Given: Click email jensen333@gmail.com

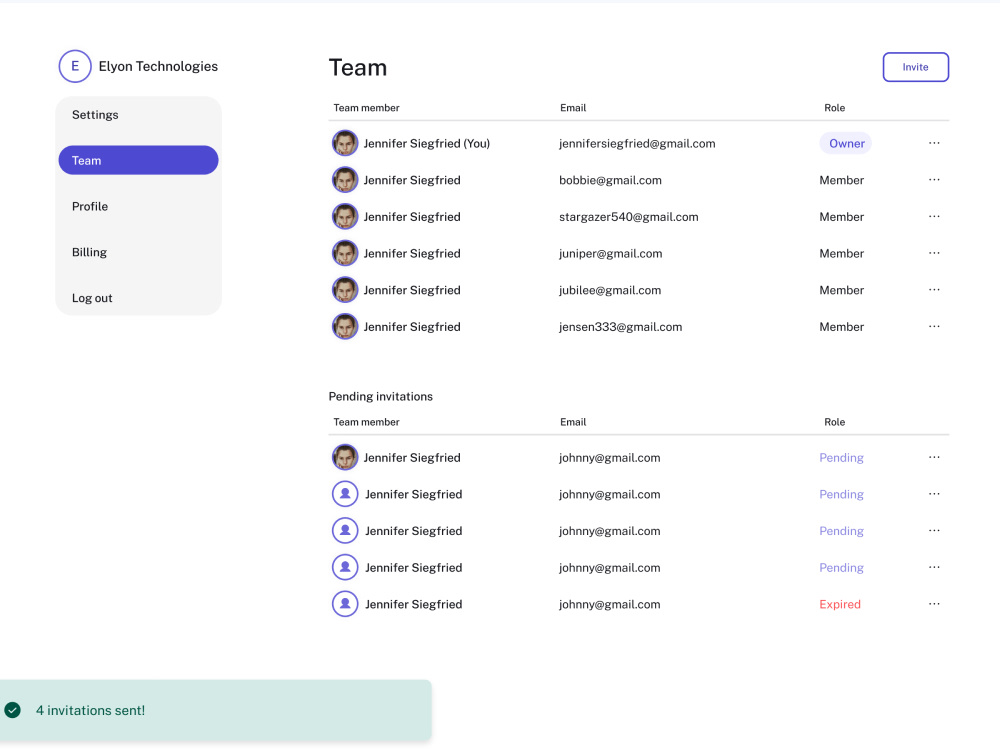Looking at the screenshot, I should (621, 327).
